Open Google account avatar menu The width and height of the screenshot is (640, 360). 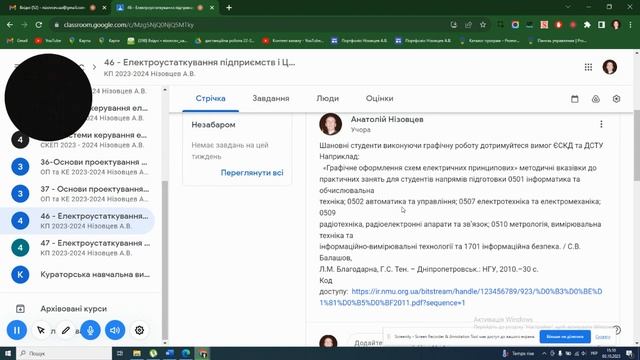[x=610, y=67]
